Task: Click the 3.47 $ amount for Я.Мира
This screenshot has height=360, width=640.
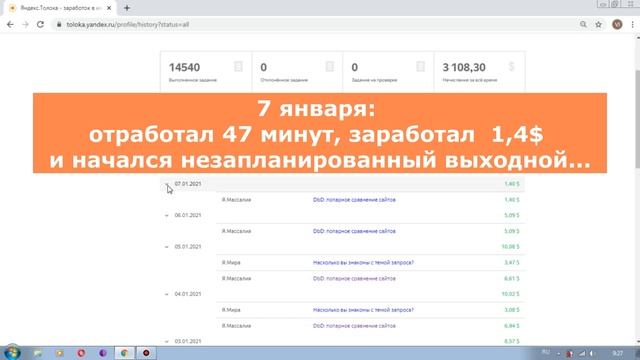Action: [512, 262]
